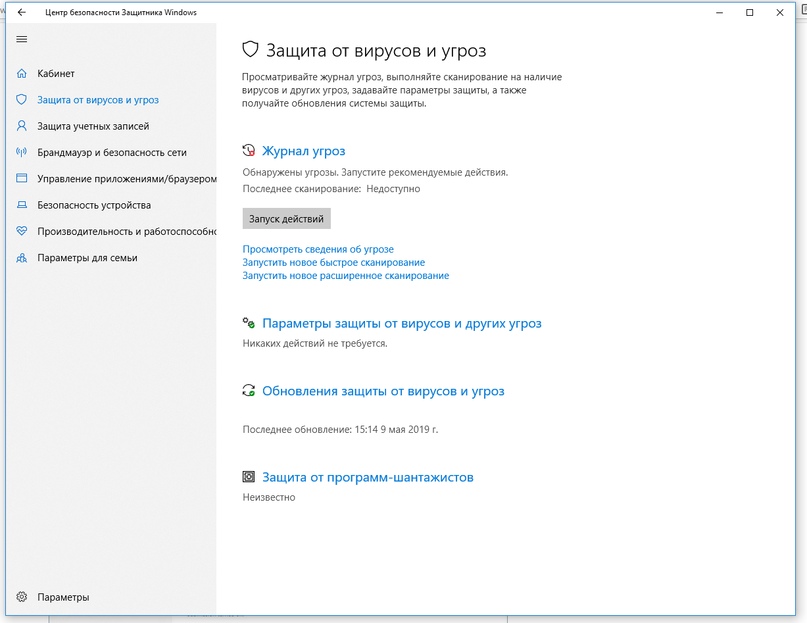Click the protection settings gears icon
The width and height of the screenshot is (807, 623).
[x=249, y=323]
